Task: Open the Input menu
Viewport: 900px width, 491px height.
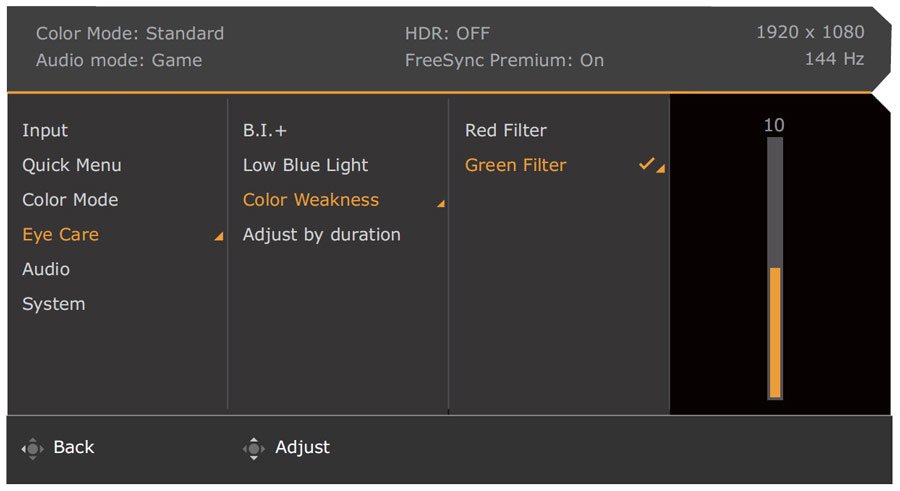Action: pyautogui.click(x=45, y=131)
